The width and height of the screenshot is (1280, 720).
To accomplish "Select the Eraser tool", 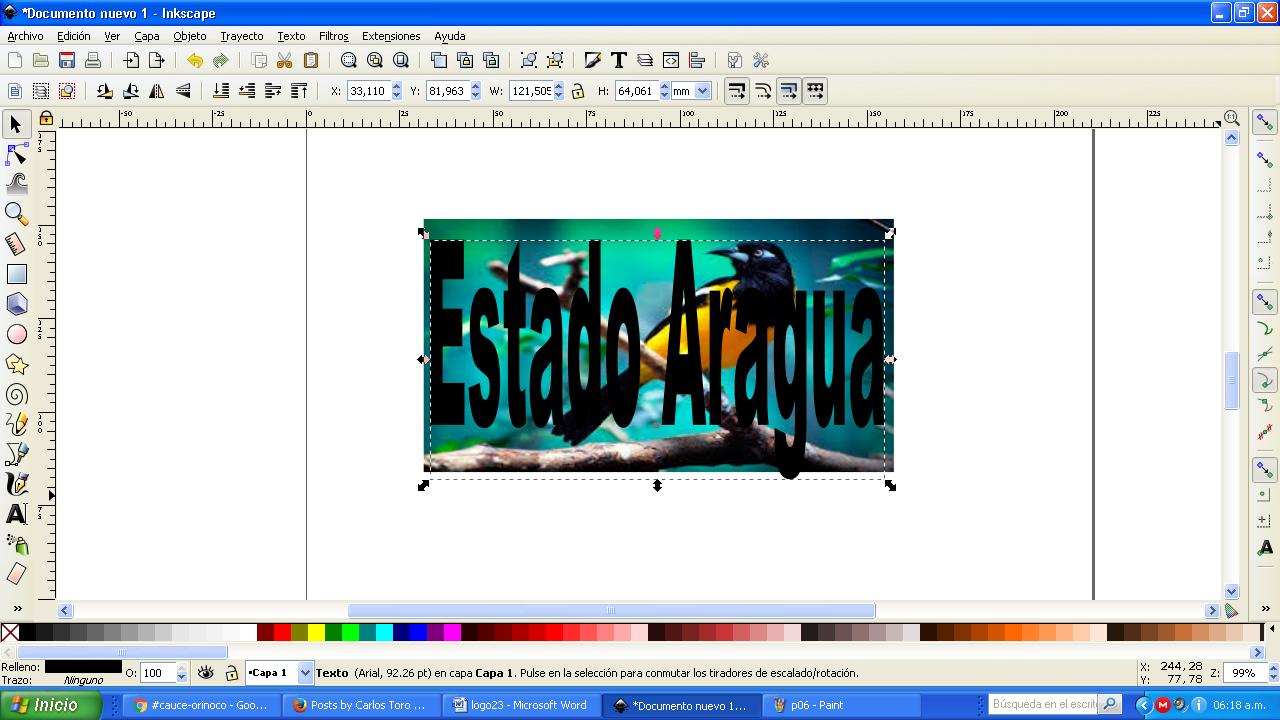I will point(17,574).
